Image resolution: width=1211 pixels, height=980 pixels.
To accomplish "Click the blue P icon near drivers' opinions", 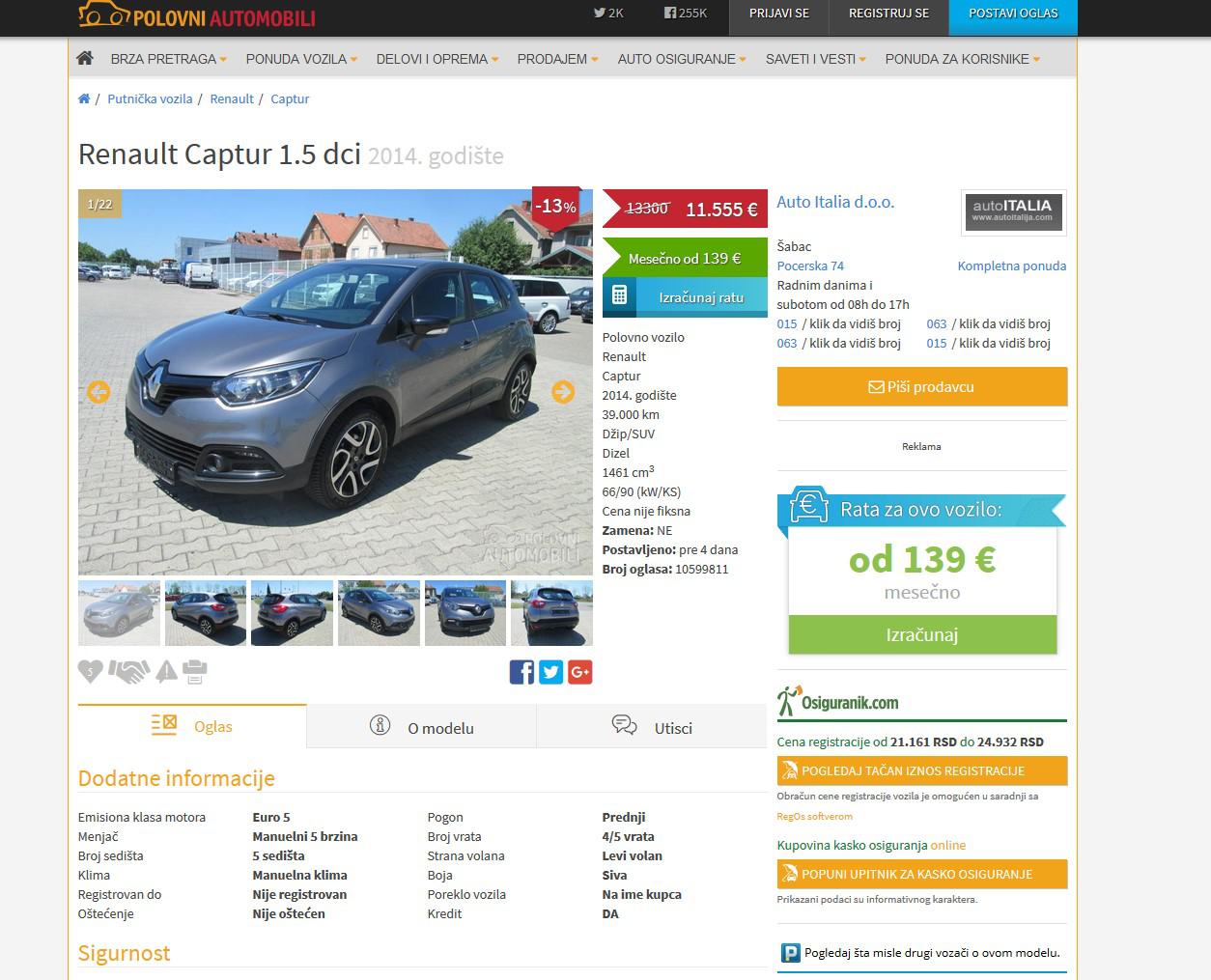I will pos(790,953).
